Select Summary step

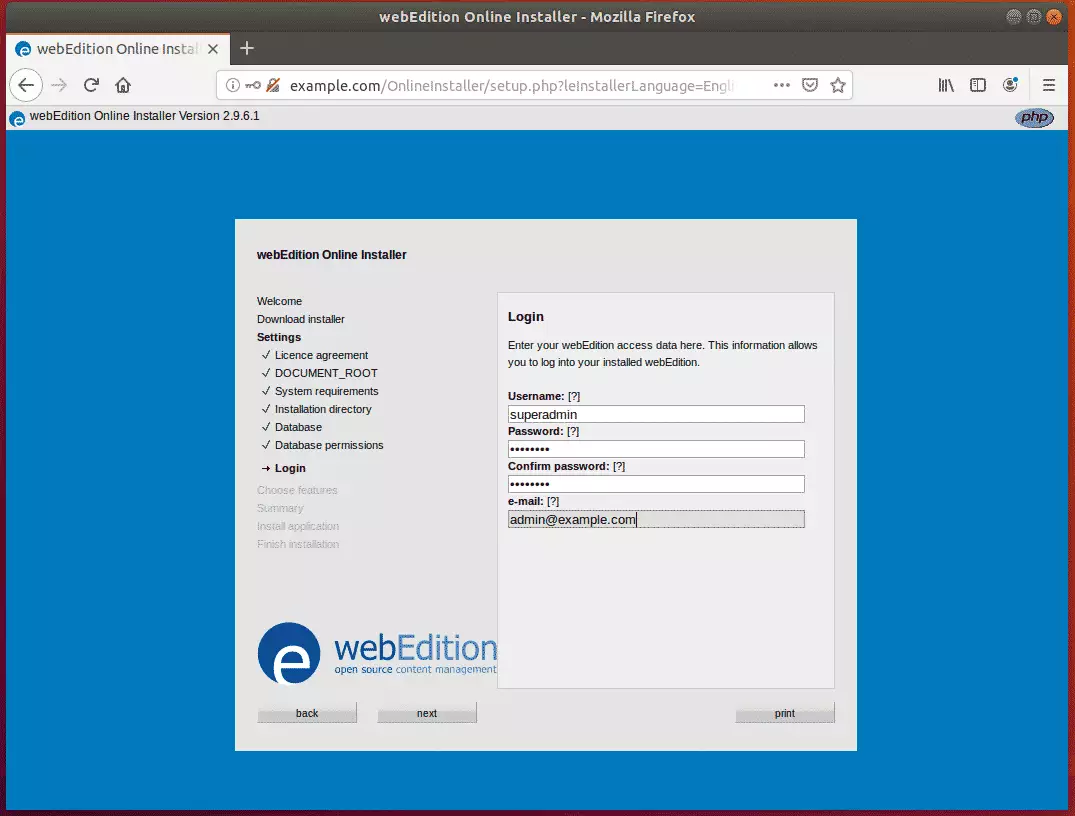(280, 508)
